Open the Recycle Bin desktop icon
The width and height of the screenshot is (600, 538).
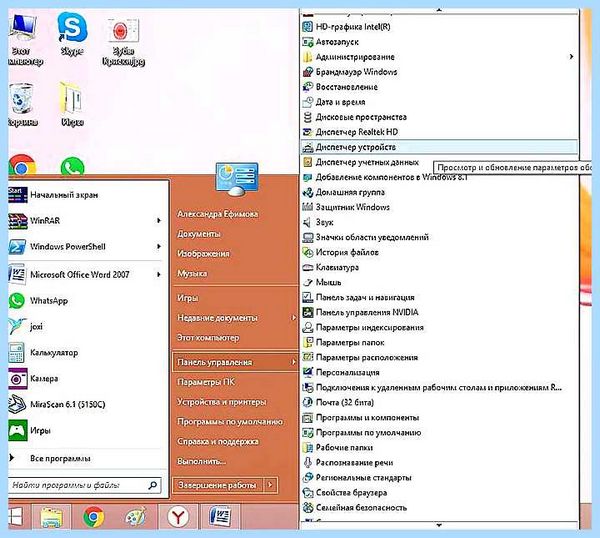pyautogui.click(x=21, y=104)
